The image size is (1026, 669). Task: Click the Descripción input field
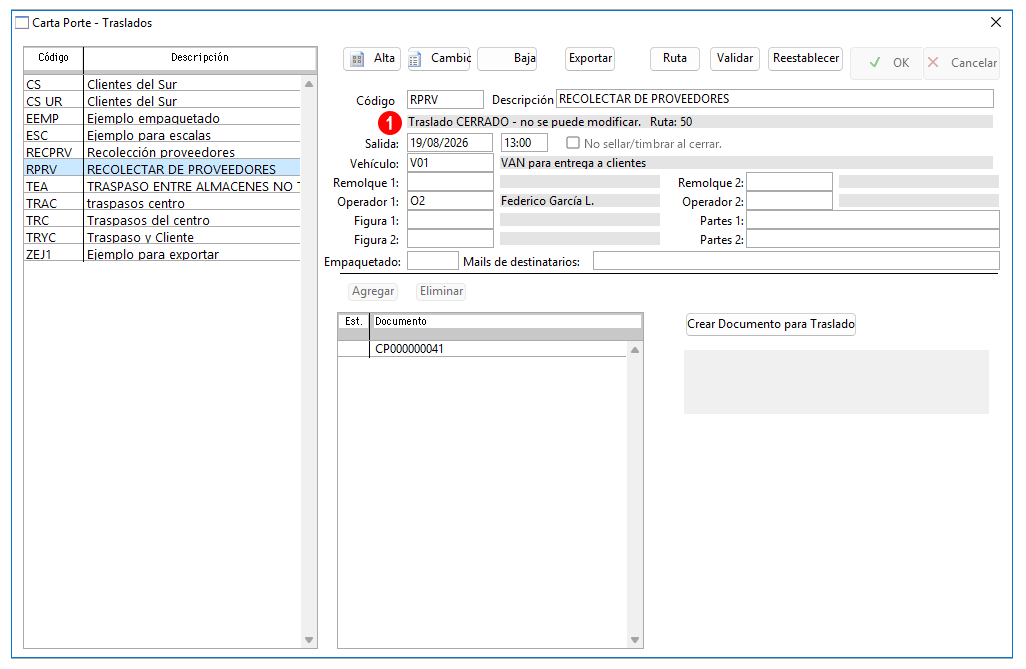775,99
